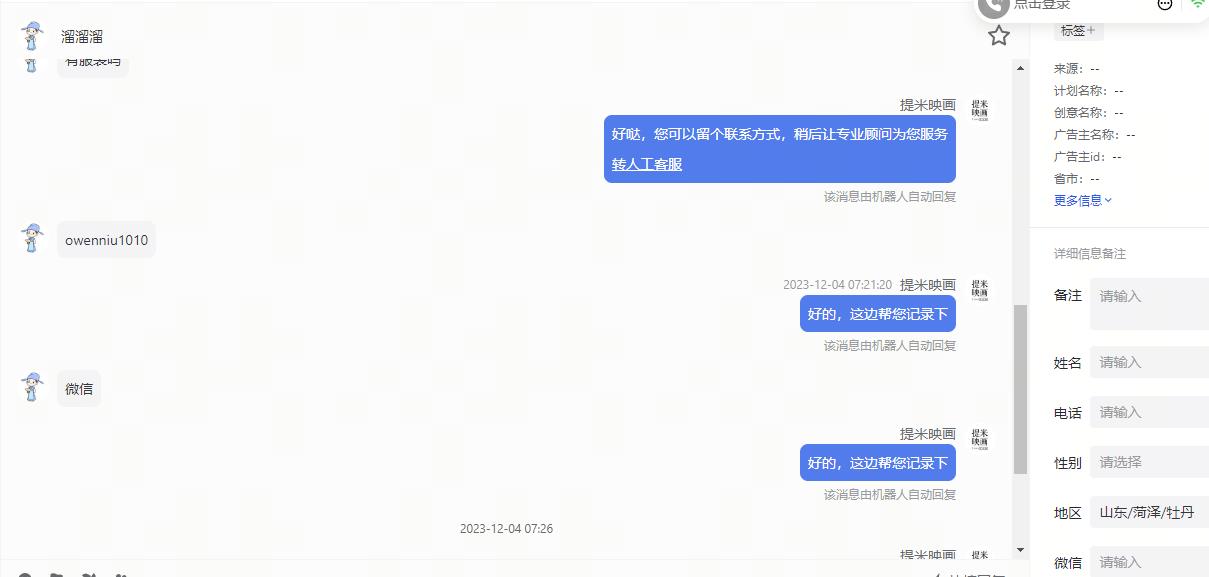This screenshot has height=577, width=1209.
Task: Open the 地区 region selector
Action: click(x=1149, y=512)
